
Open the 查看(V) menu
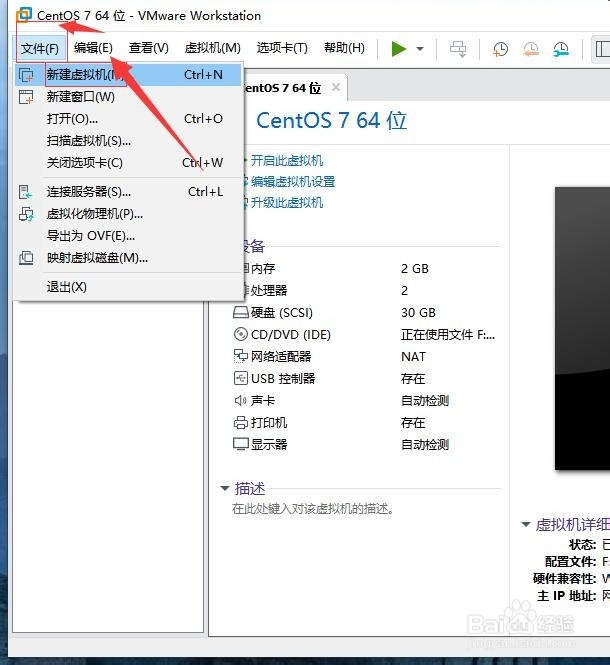pyautogui.click(x=148, y=48)
